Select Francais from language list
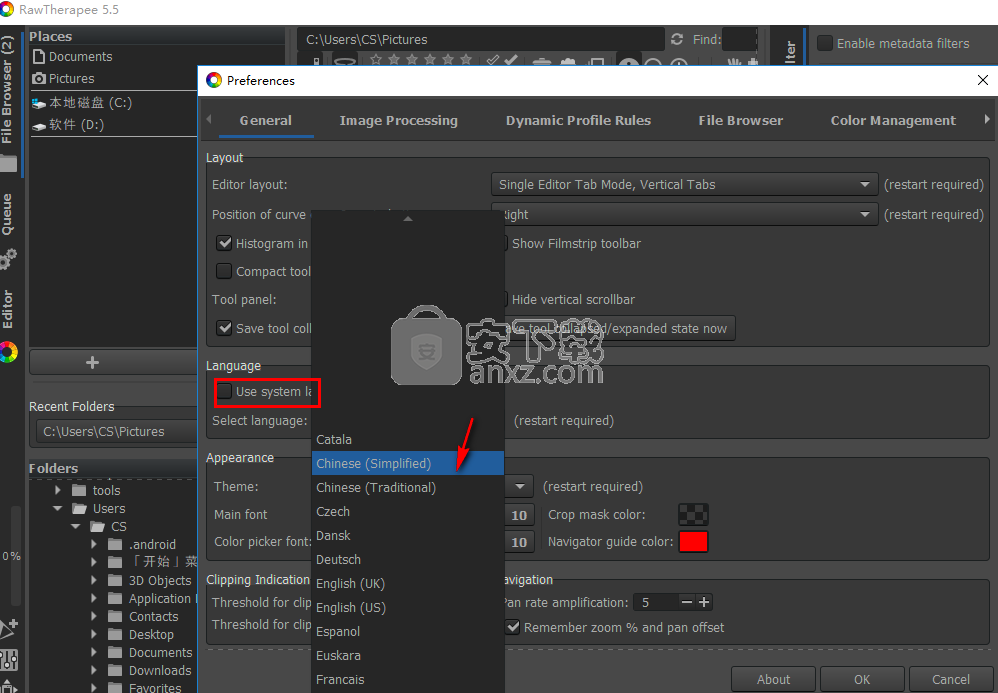998x693 pixels. [408, 680]
